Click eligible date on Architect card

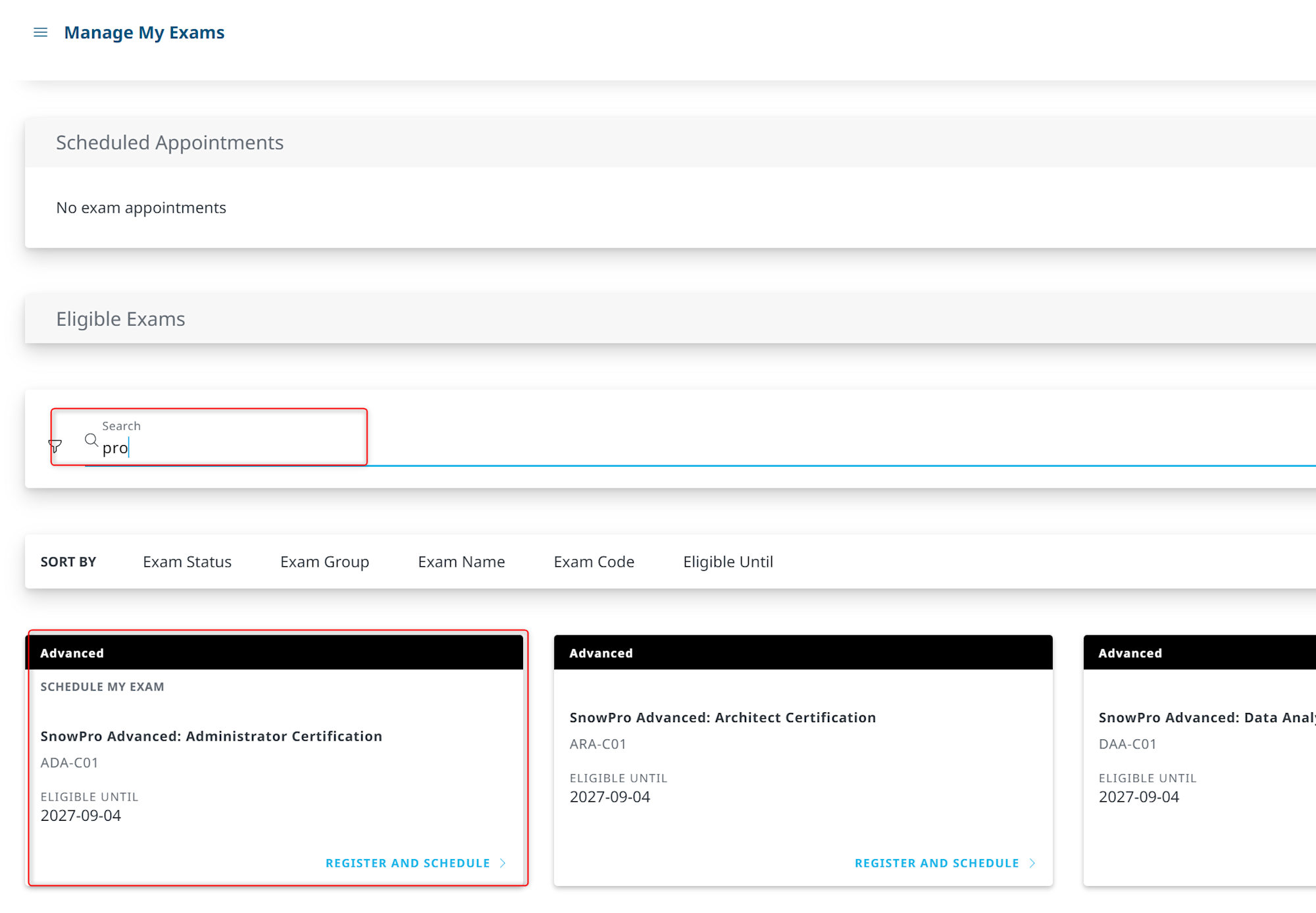pyautogui.click(x=609, y=797)
